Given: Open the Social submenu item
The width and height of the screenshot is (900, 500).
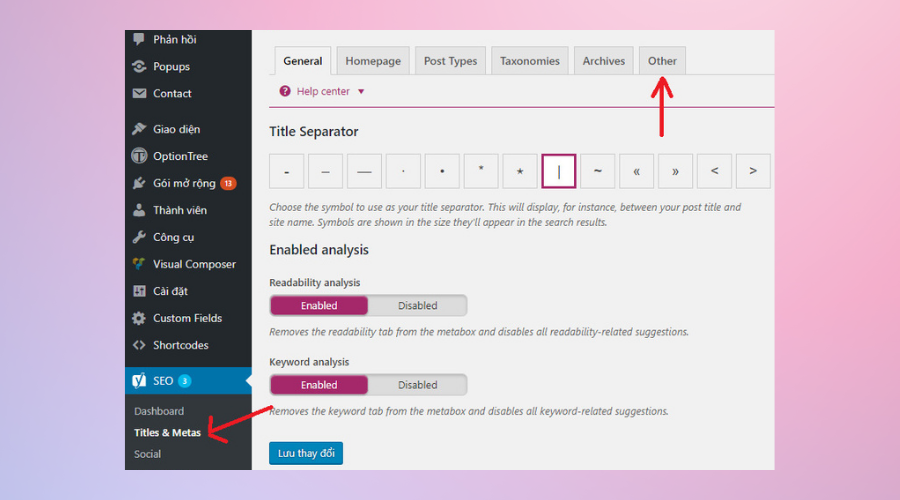Looking at the screenshot, I should pos(148,454).
